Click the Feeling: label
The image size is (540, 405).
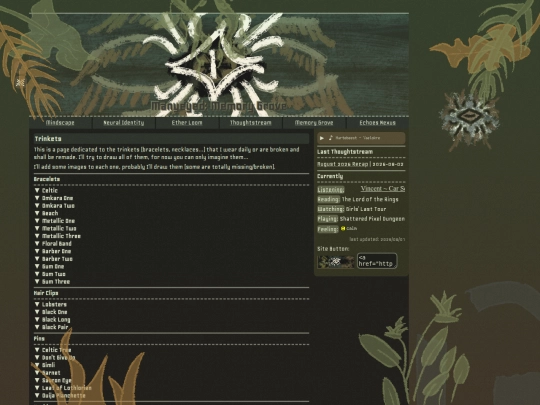(x=328, y=229)
